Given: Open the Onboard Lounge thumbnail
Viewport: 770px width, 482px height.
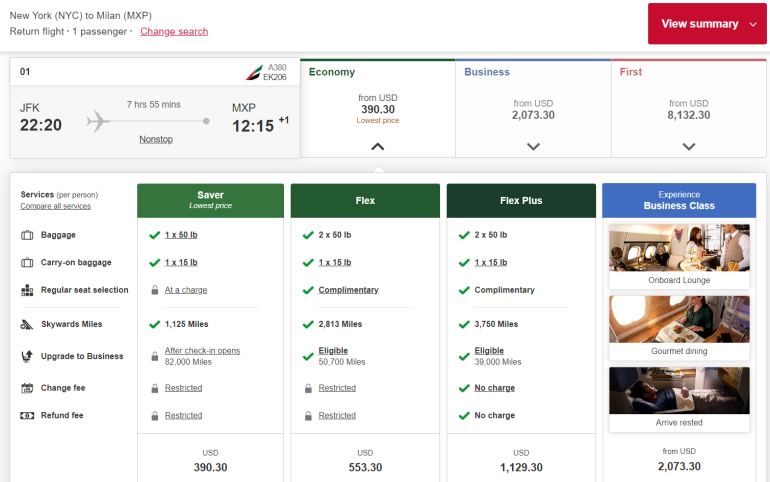Looking at the screenshot, I should click(x=679, y=254).
